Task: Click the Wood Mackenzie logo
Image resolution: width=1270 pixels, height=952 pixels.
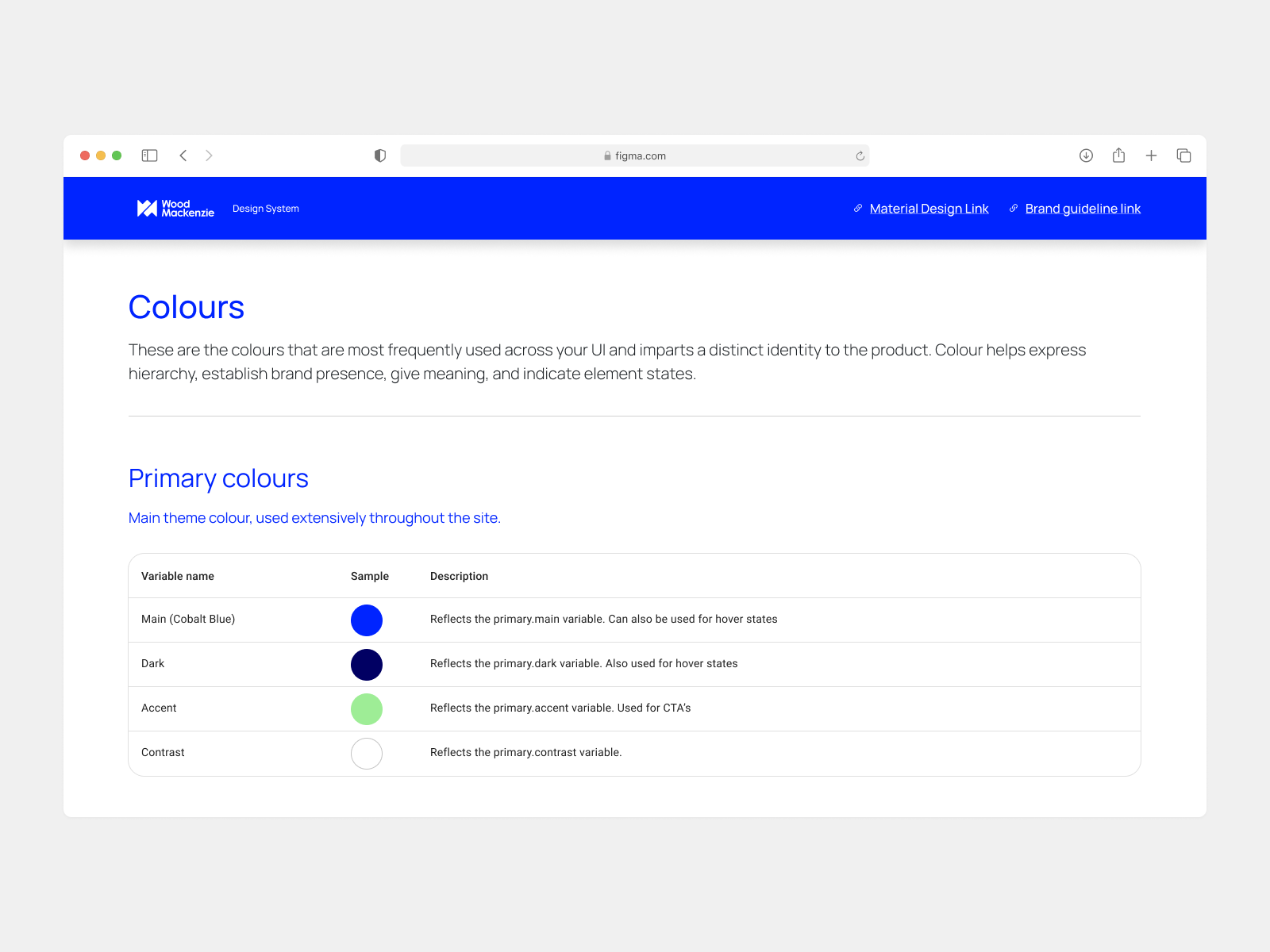Action: (175, 209)
